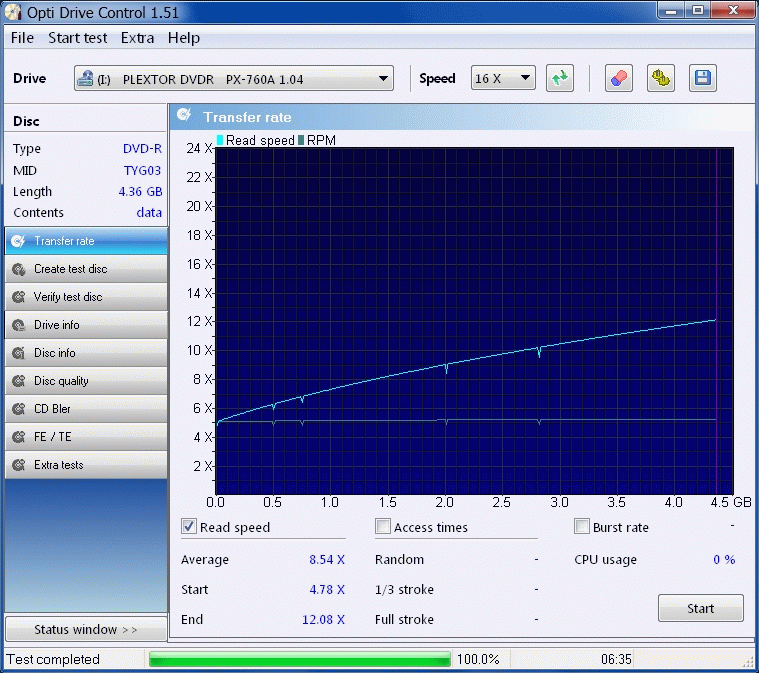Screen dimensions: 759x673
Task: Enable the Access times checkbox
Action: (x=382, y=526)
